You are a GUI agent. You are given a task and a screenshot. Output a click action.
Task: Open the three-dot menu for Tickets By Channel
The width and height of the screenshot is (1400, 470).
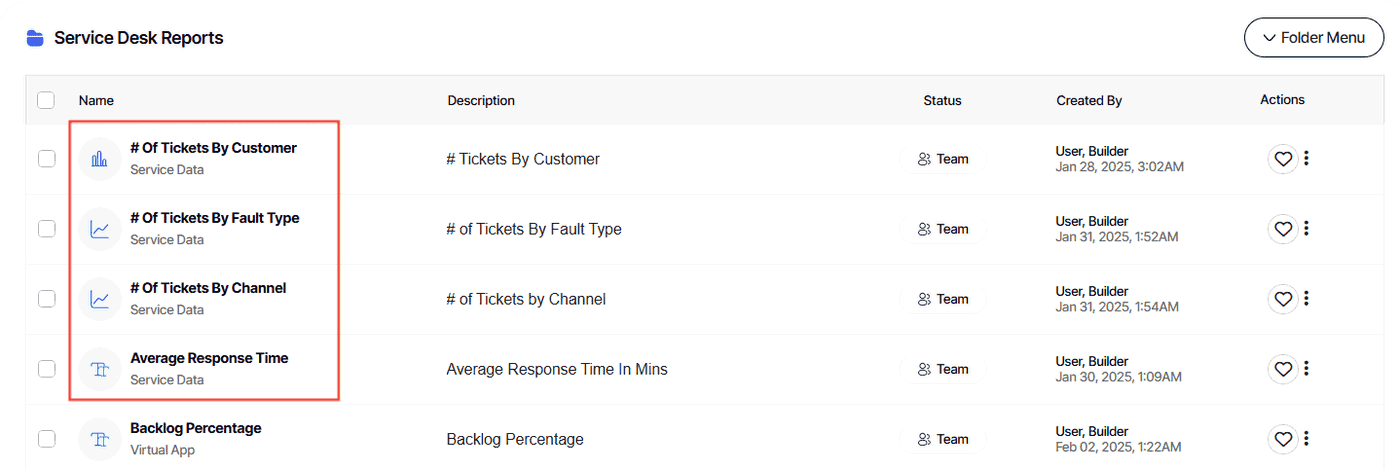[x=1307, y=299]
